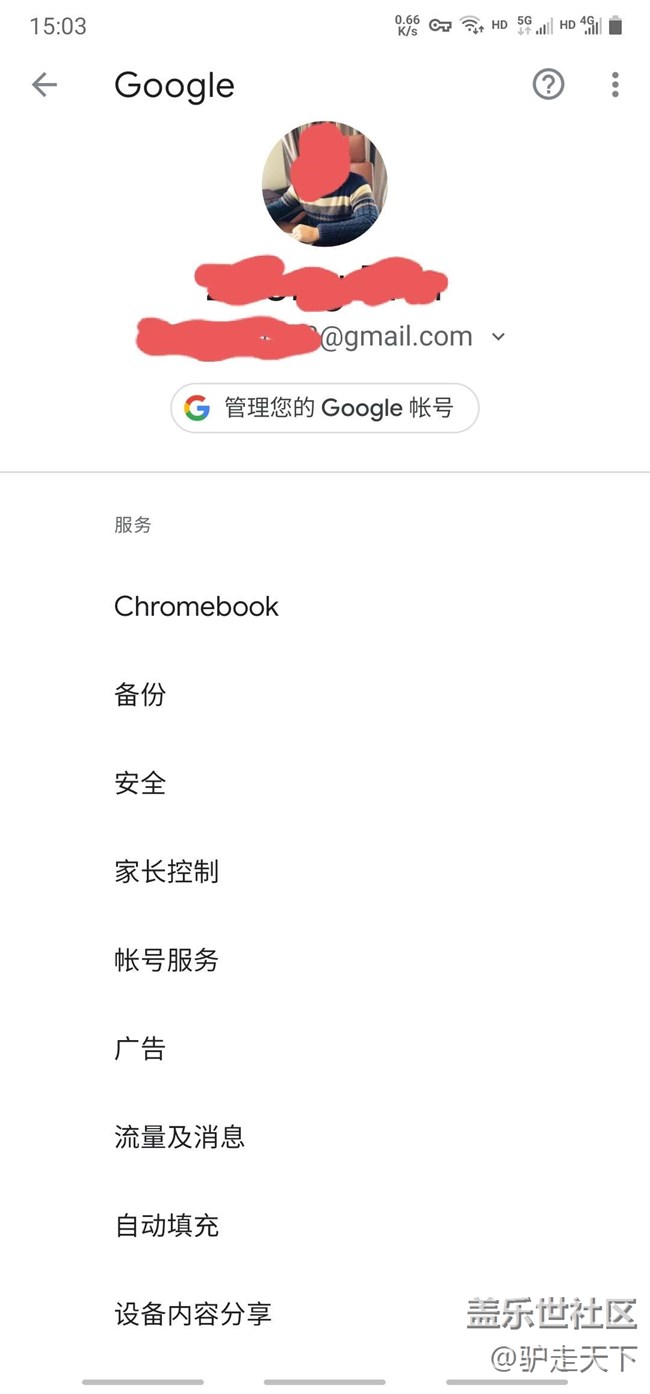Tap the 5G signal strength icon
Image resolution: width=650 pixels, height=1394 pixels.
534,26
